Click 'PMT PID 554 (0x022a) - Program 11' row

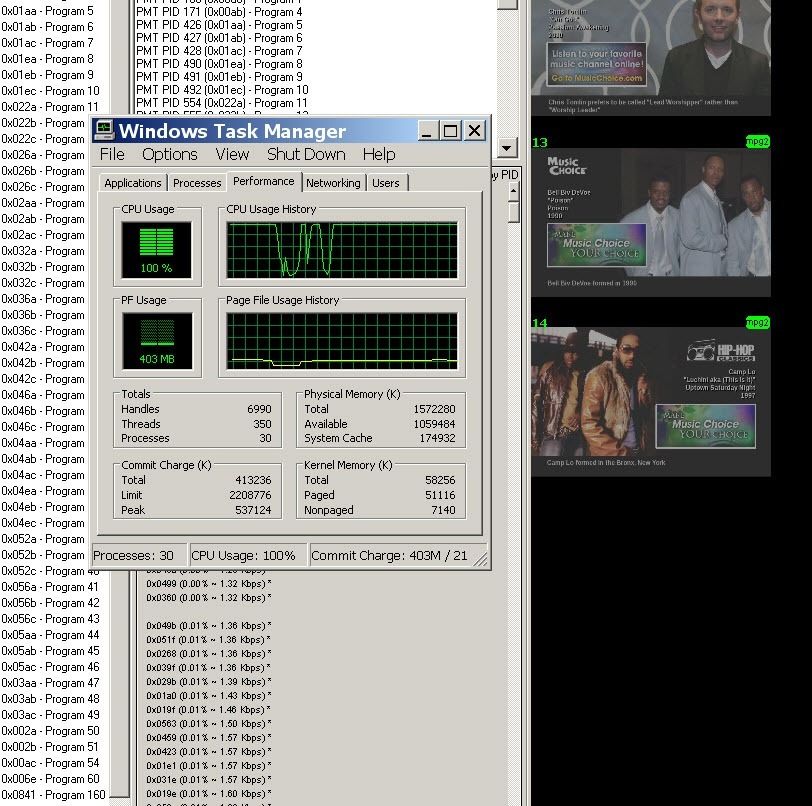click(x=222, y=103)
